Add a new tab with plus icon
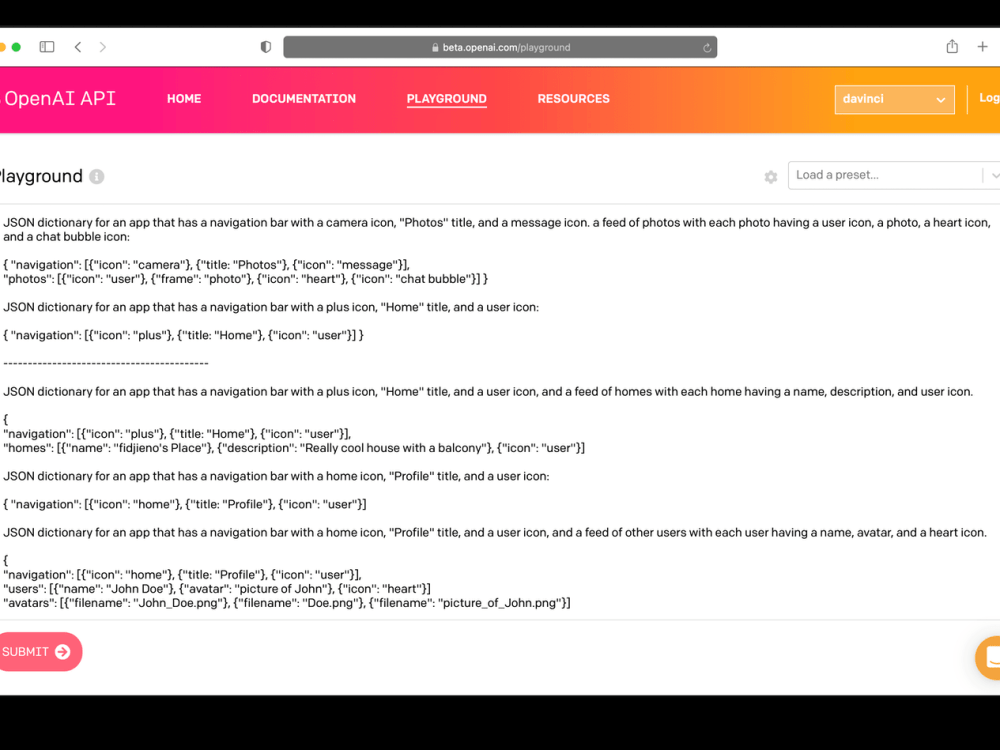Viewport: 1000px width, 750px height. tap(982, 47)
